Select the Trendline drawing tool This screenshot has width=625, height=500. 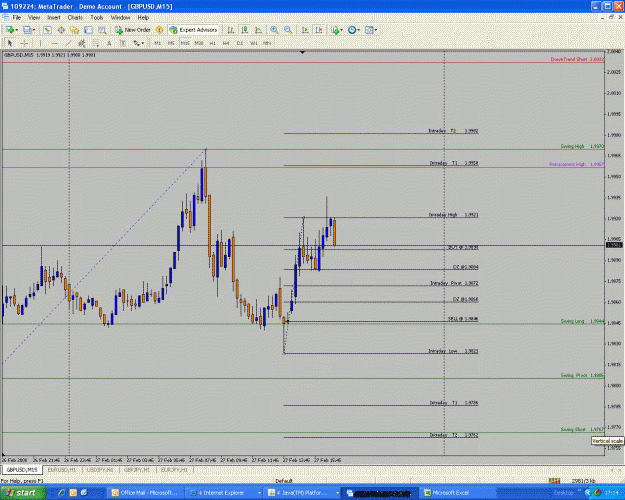tap(68, 43)
